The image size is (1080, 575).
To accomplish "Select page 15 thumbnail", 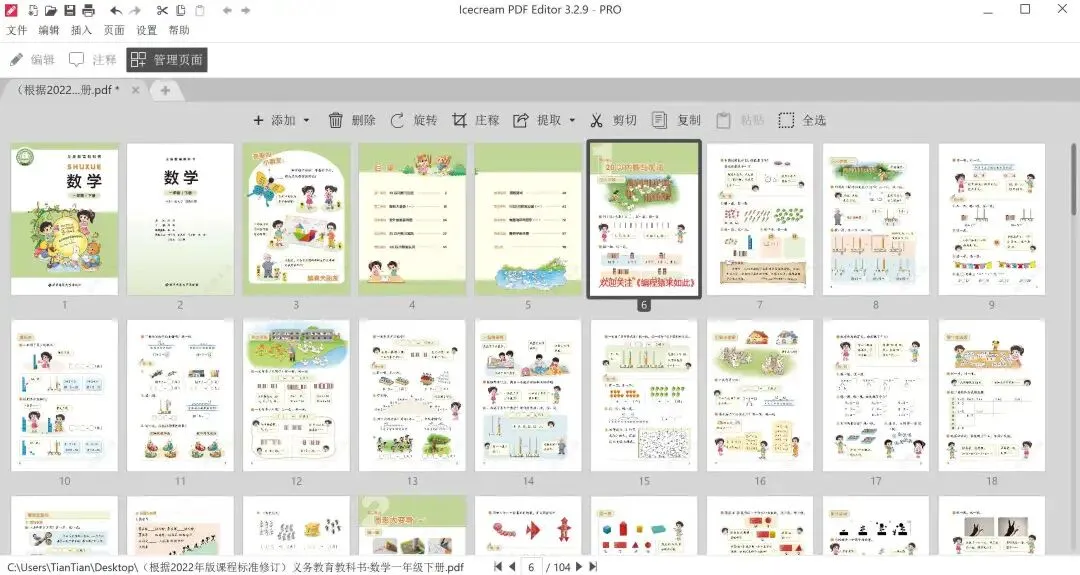I will pyautogui.click(x=644, y=395).
